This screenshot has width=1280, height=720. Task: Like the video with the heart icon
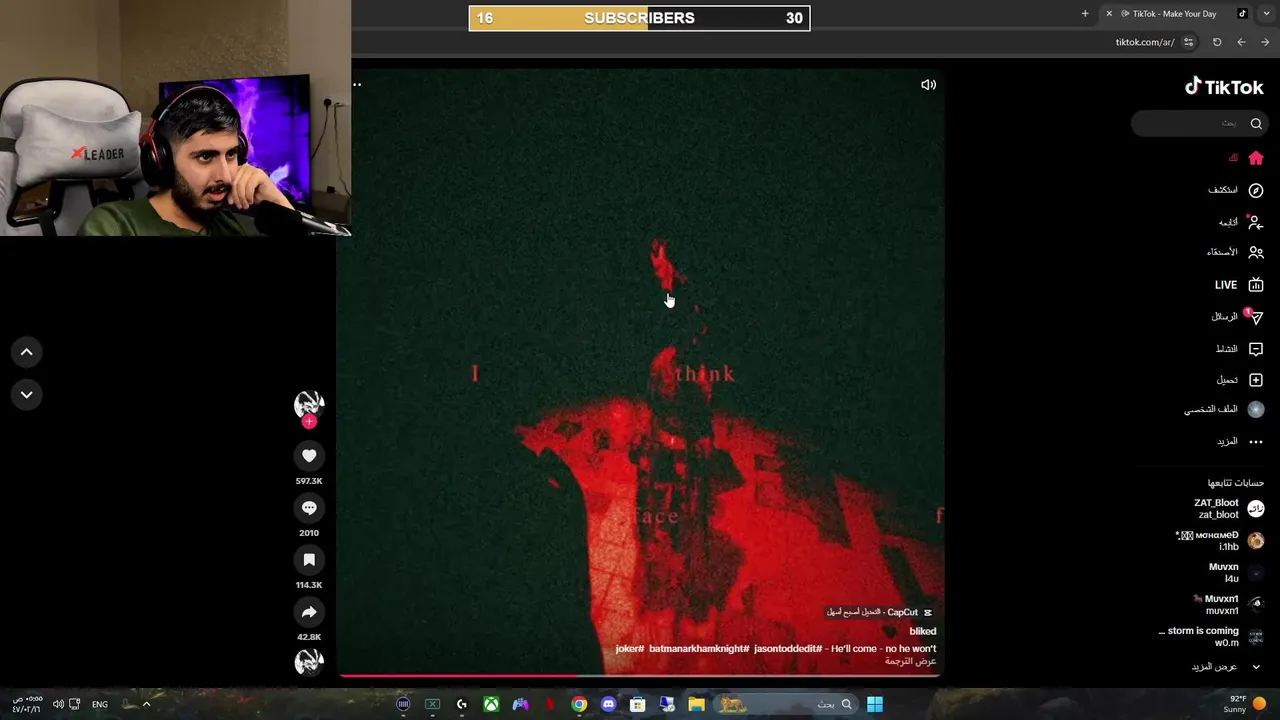pyautogui.click(x=309, y=456)
